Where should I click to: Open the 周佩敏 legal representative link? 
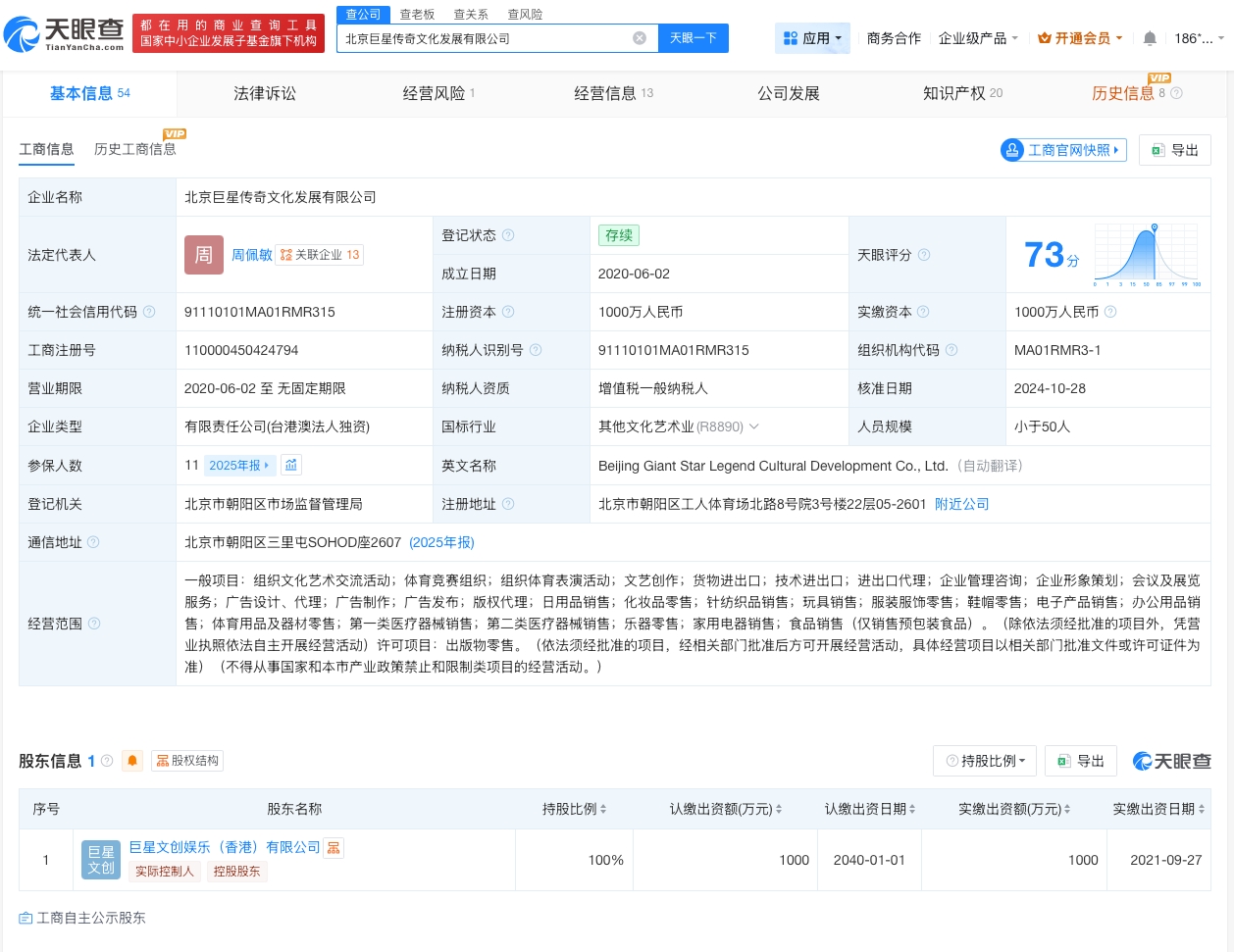252,255
